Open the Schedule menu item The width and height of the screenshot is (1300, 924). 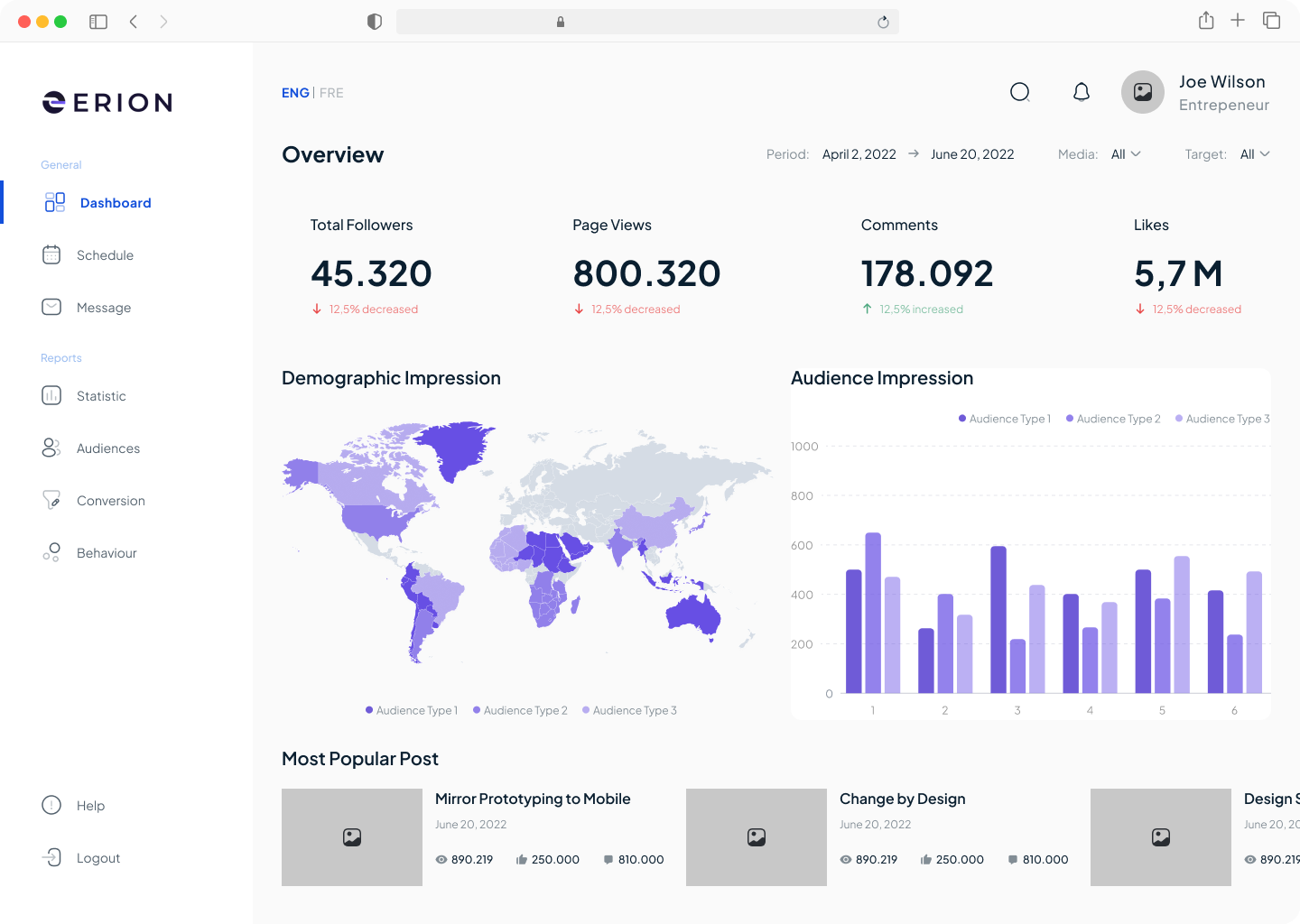click(x=105, y=255)
